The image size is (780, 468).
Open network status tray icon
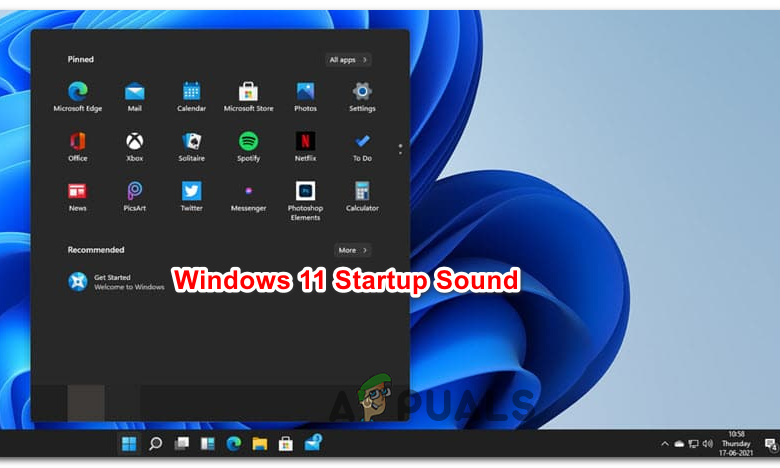coord(693,443)
